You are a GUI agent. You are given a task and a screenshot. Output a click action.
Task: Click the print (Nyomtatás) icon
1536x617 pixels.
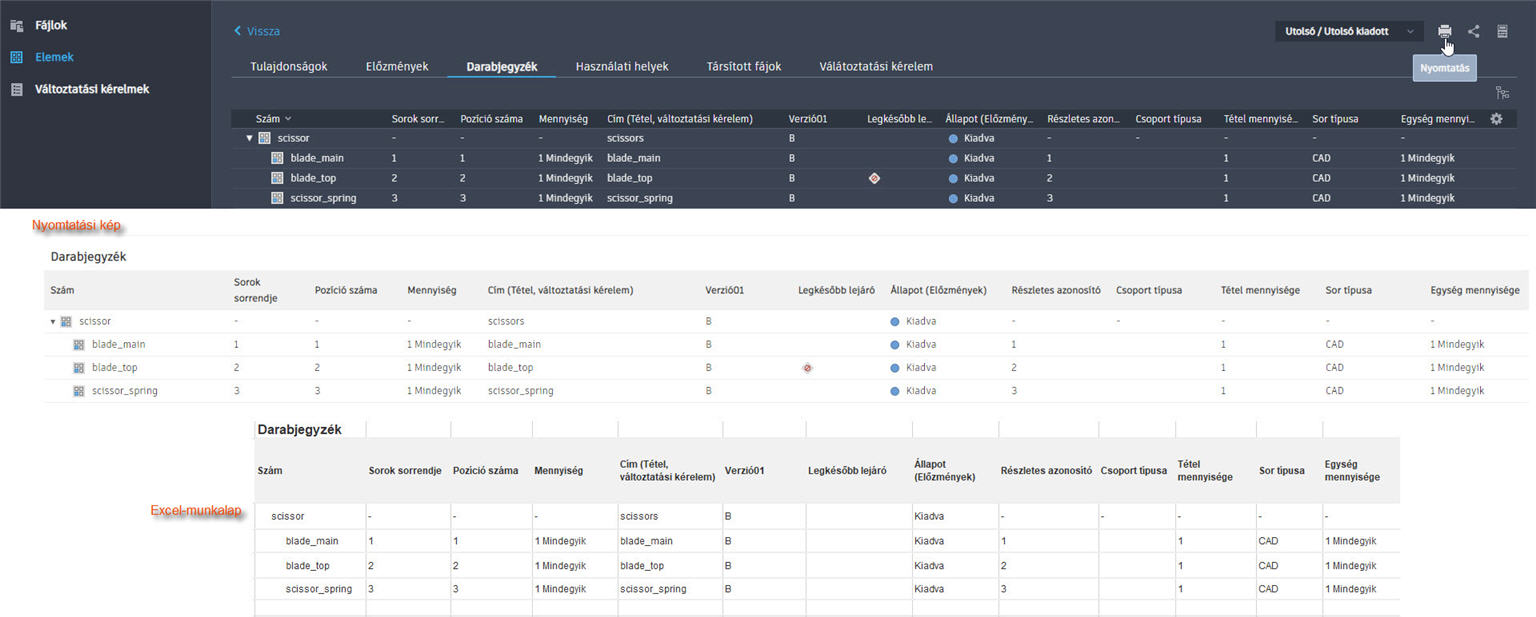point(1444,31)
